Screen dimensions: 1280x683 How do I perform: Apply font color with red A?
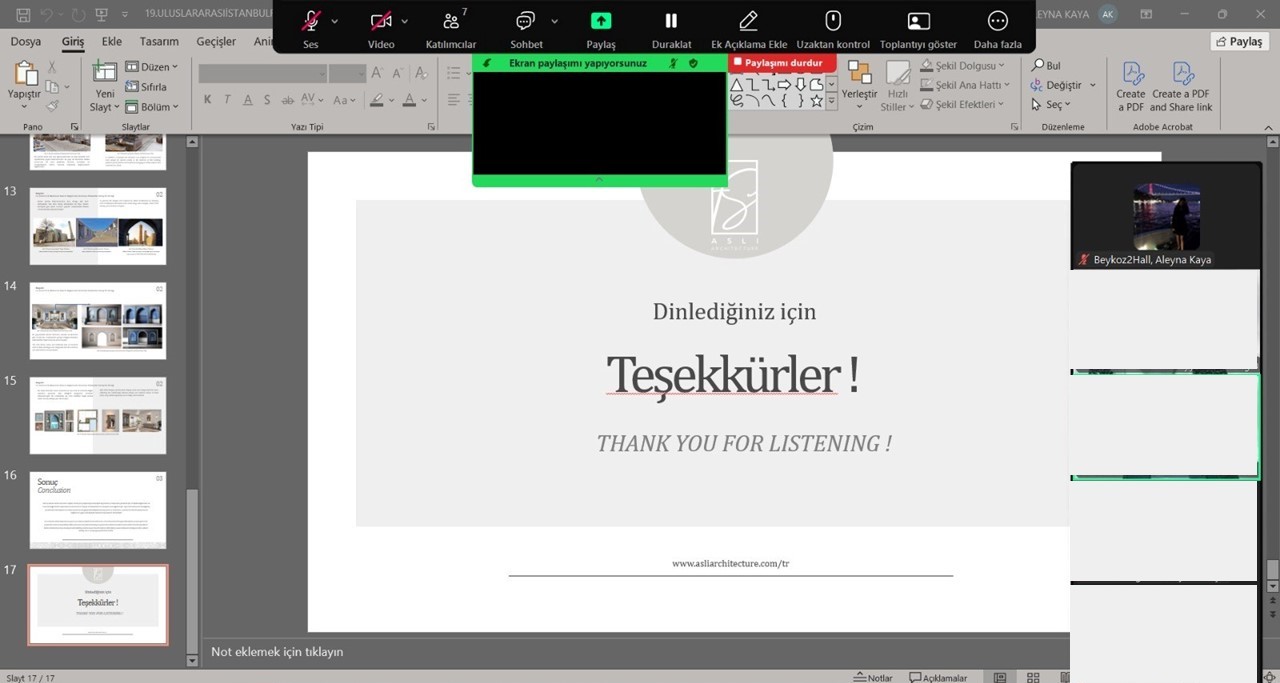tap(408, 100)
